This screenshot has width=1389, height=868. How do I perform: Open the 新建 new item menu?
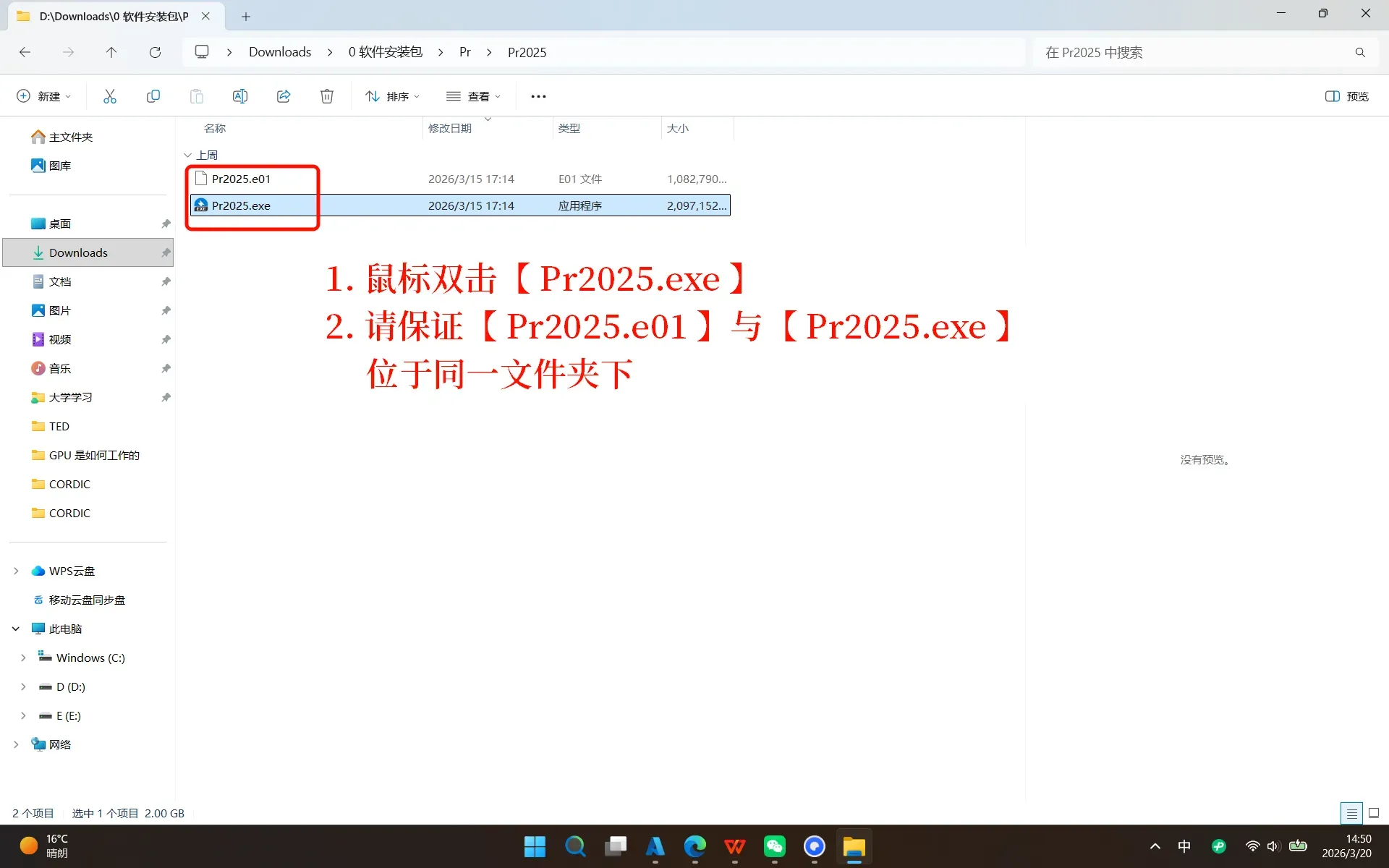tap(43, 96)
